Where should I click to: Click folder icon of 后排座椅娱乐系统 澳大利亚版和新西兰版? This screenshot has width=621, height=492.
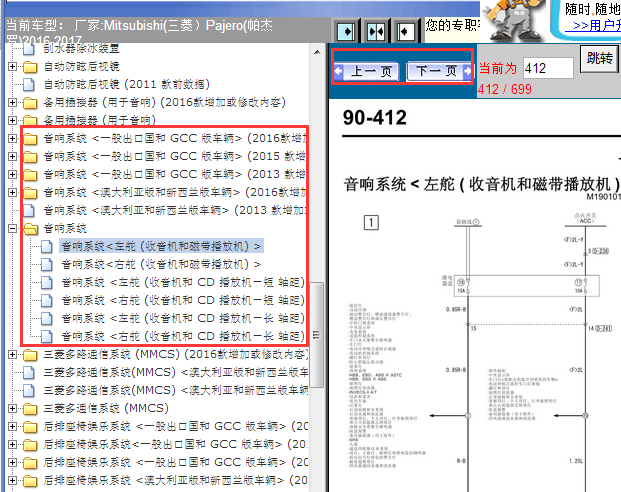(x=30, y=481)
